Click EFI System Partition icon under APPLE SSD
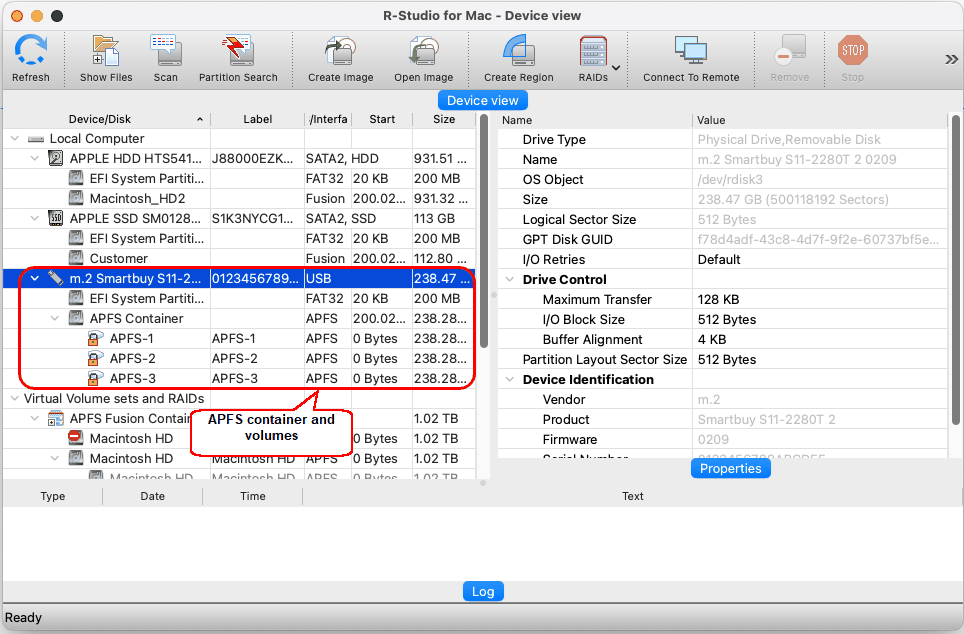The height and width of the screenshot is (634, 964). (76, 239)
